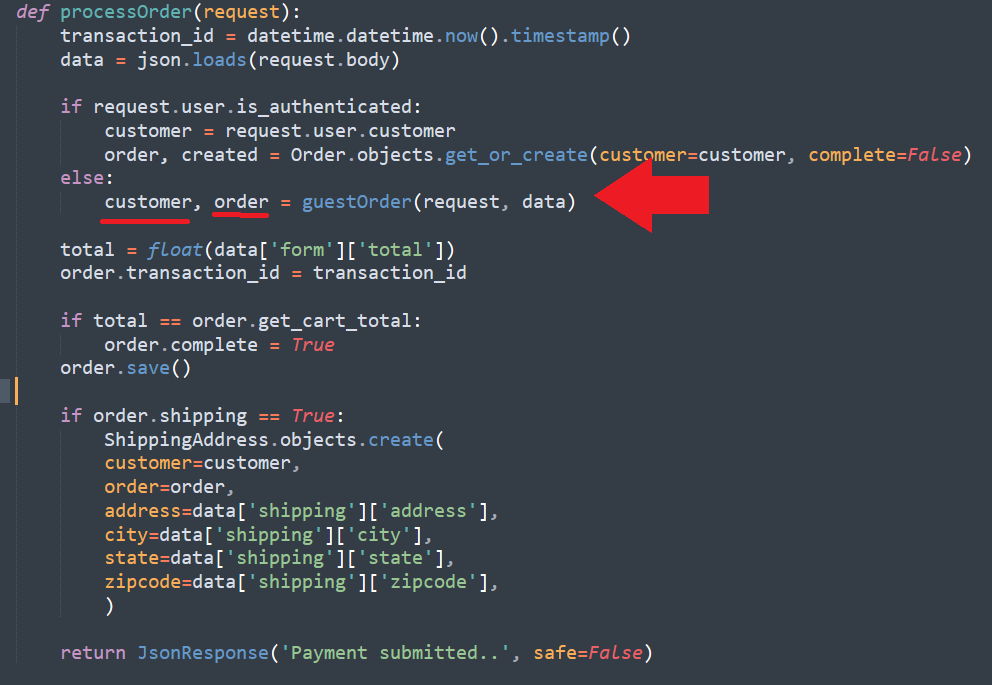Click the orange gutter marker below order.save()
Viewport: 992px width, 685px height.
tap(16, 391)
